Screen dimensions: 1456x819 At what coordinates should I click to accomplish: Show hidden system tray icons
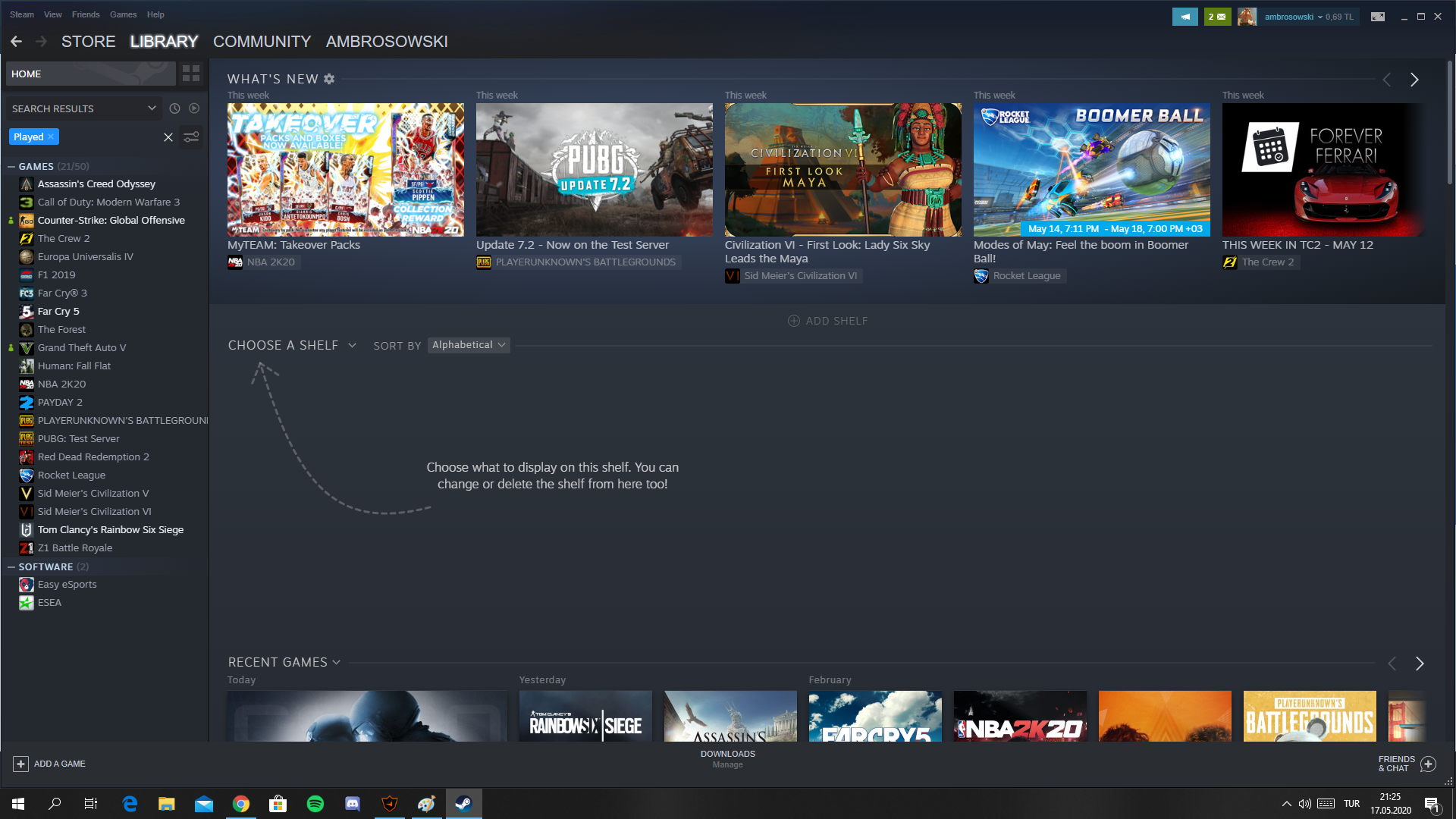(1286, 804)
